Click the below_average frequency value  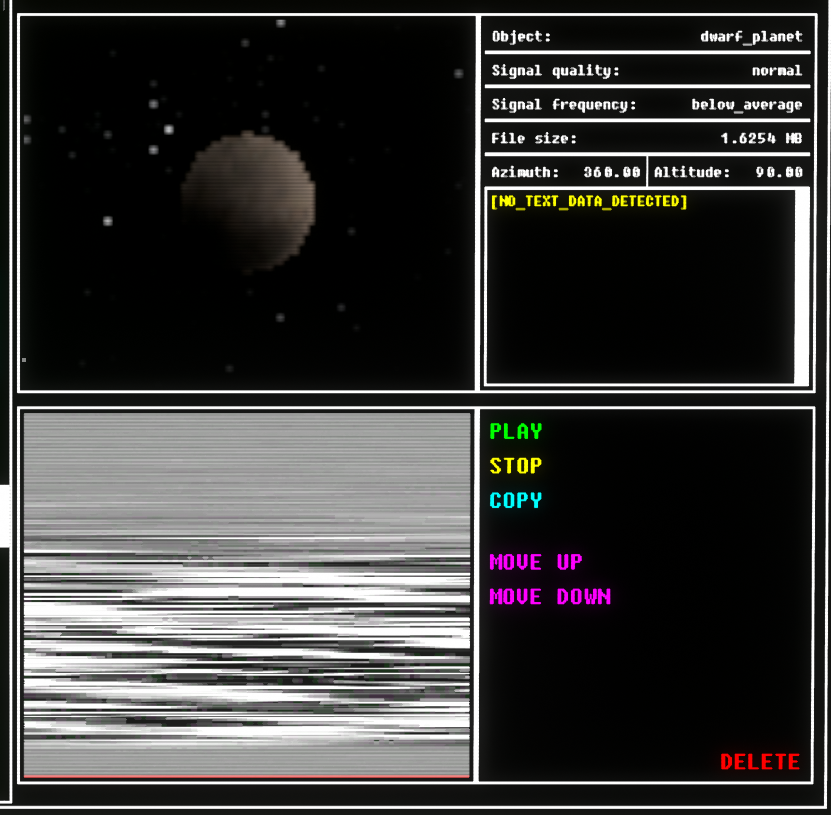click(746, 105)
